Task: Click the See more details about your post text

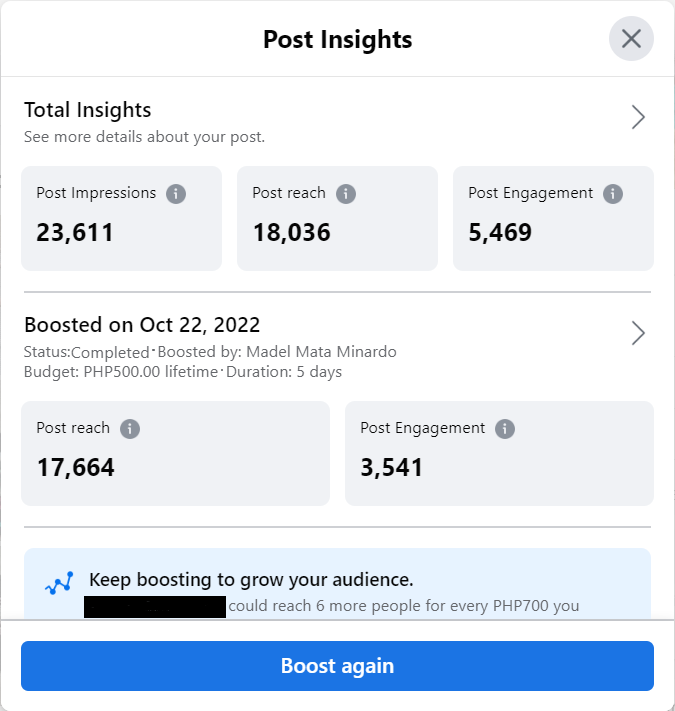Action: pyautogui.click(x=144, y=136)
